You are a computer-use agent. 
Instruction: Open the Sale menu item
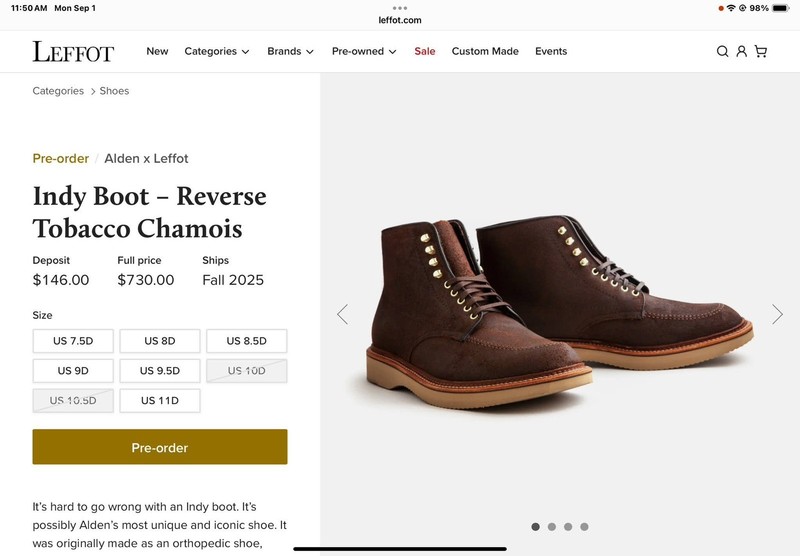[425, 52]
